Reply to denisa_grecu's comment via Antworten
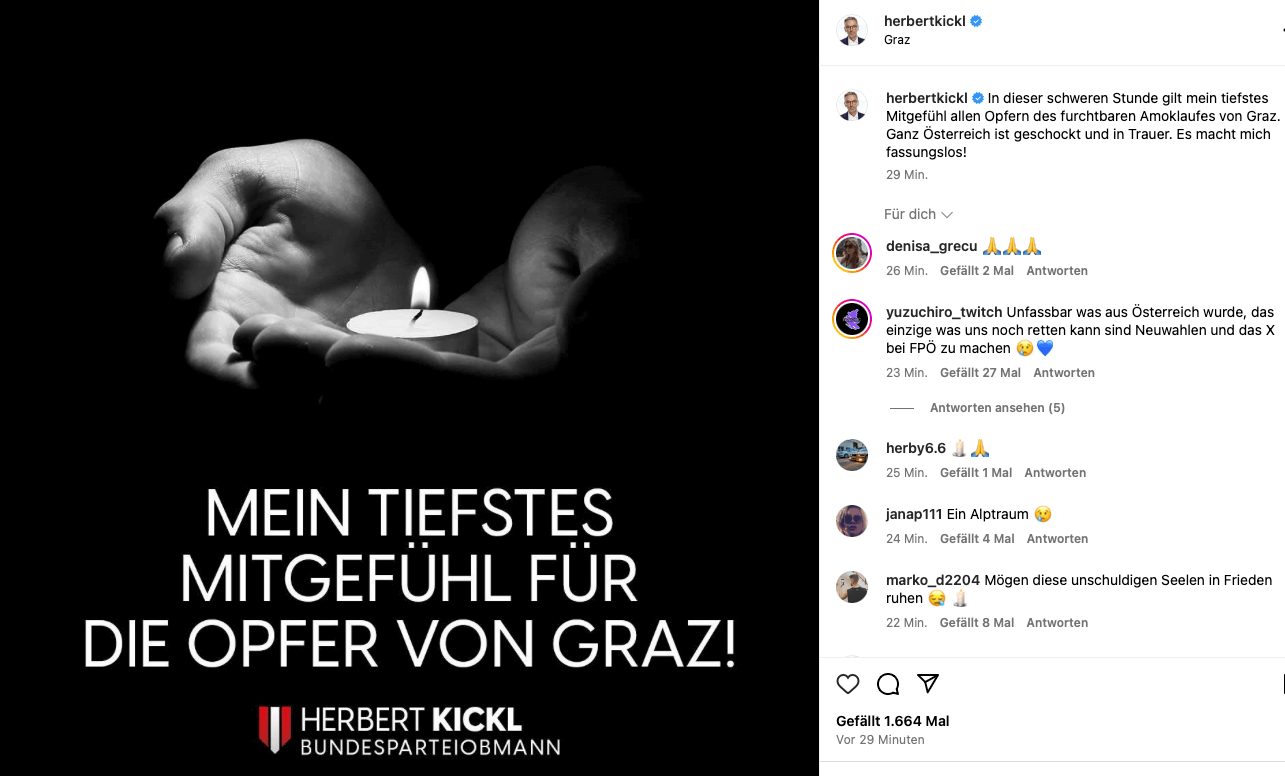The height and width of the screenshot is (776, 1285). click(x=1057, y=271)
